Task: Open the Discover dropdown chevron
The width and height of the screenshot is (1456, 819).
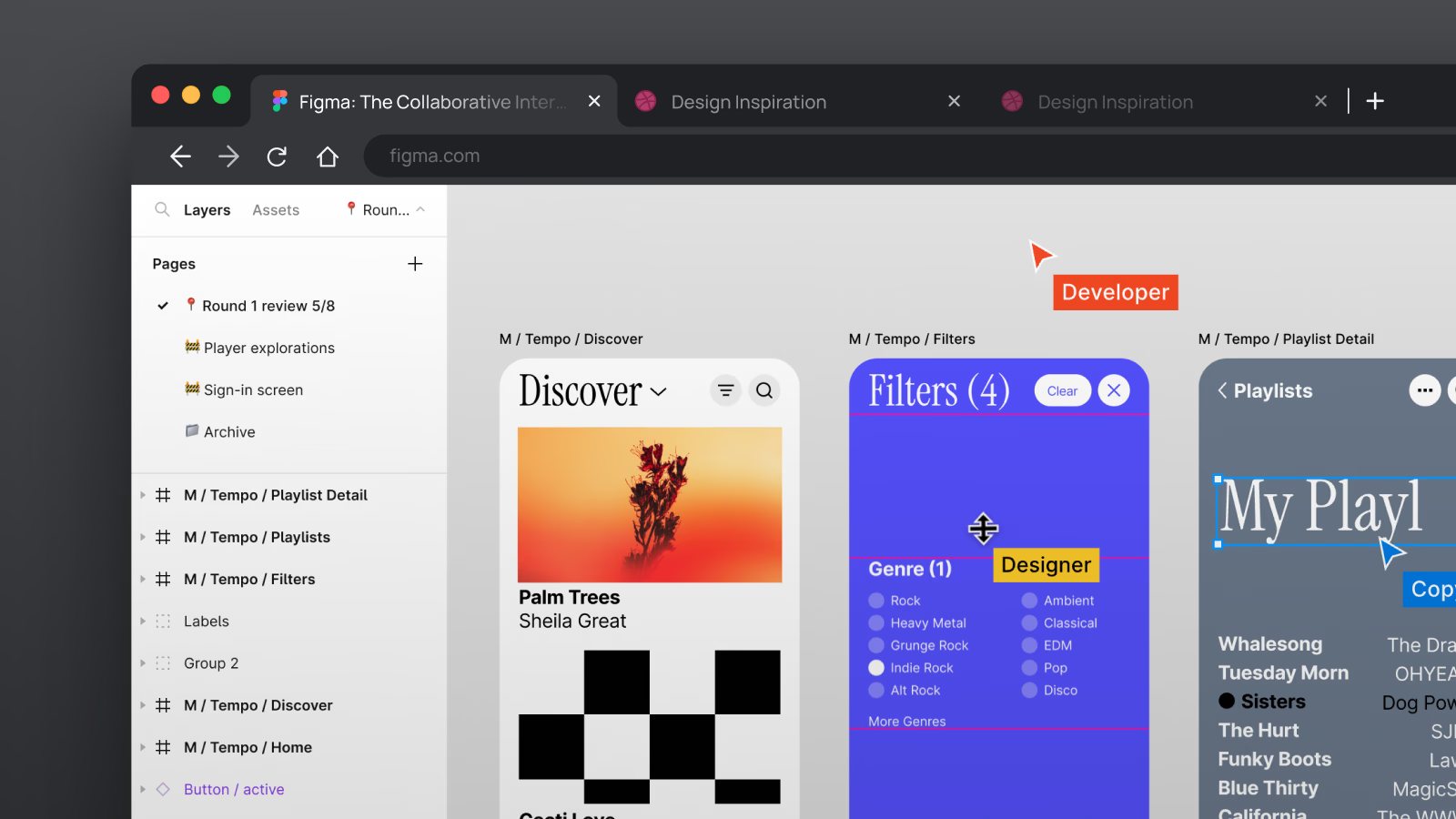Action: 659,392
